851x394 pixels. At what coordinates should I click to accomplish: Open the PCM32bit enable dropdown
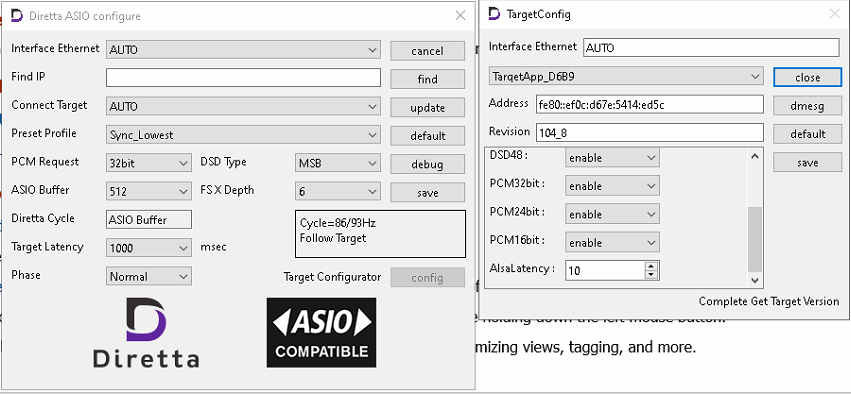[612, 186]
